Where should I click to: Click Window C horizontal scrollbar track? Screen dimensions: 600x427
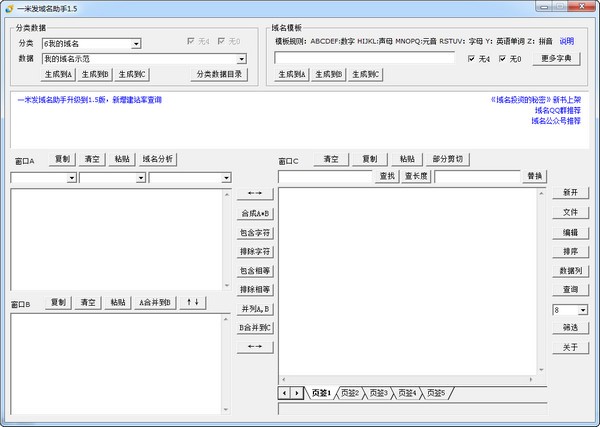point(407,380)
